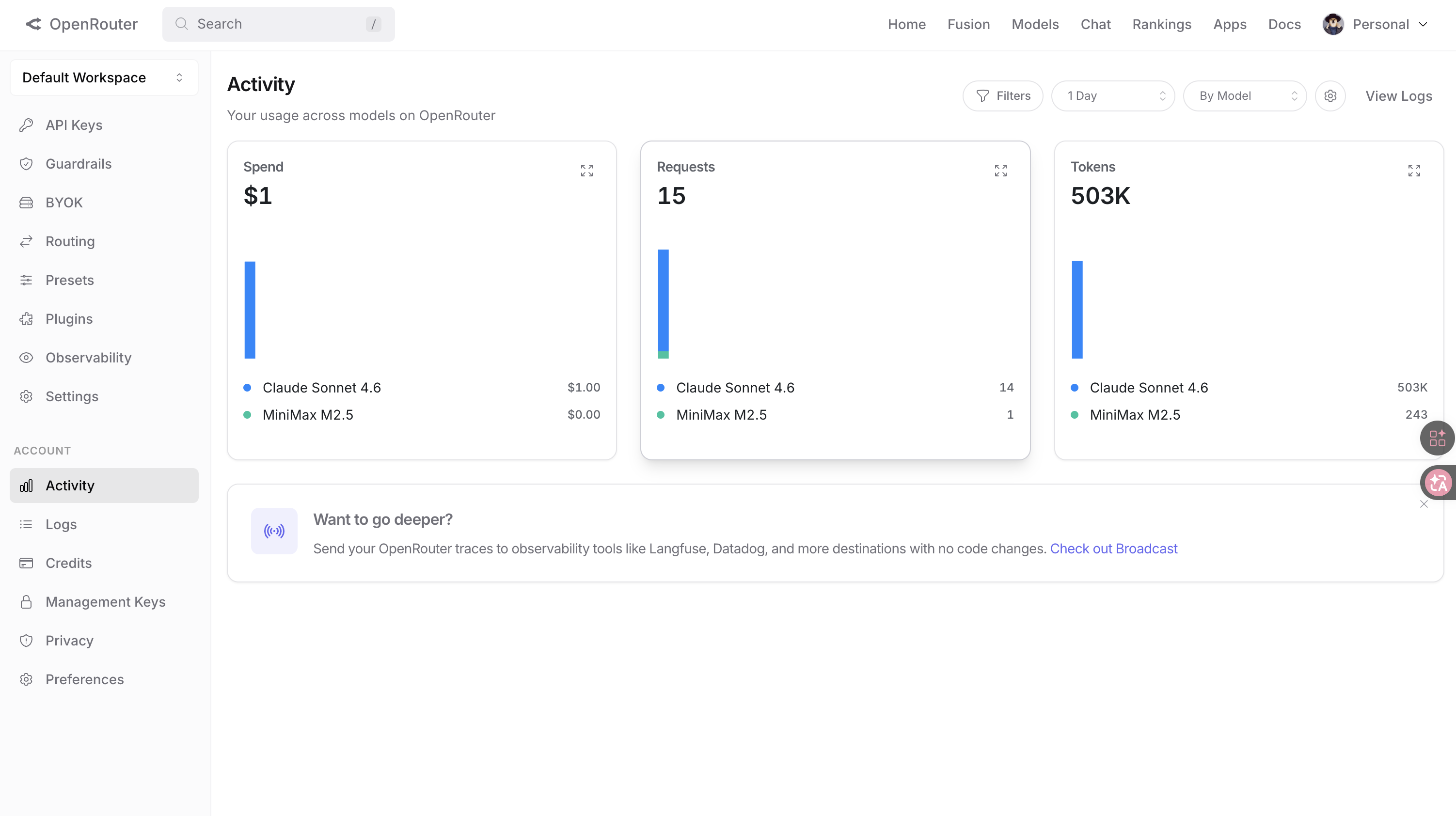Open the floating apps grid icon
The image size is (1456, 816).
pos(1437,438)
